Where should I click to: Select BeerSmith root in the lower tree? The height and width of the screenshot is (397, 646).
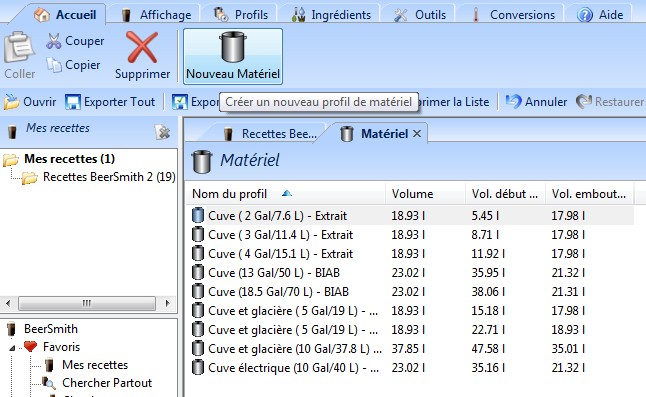pyautogui.click(x=43, y=329)
